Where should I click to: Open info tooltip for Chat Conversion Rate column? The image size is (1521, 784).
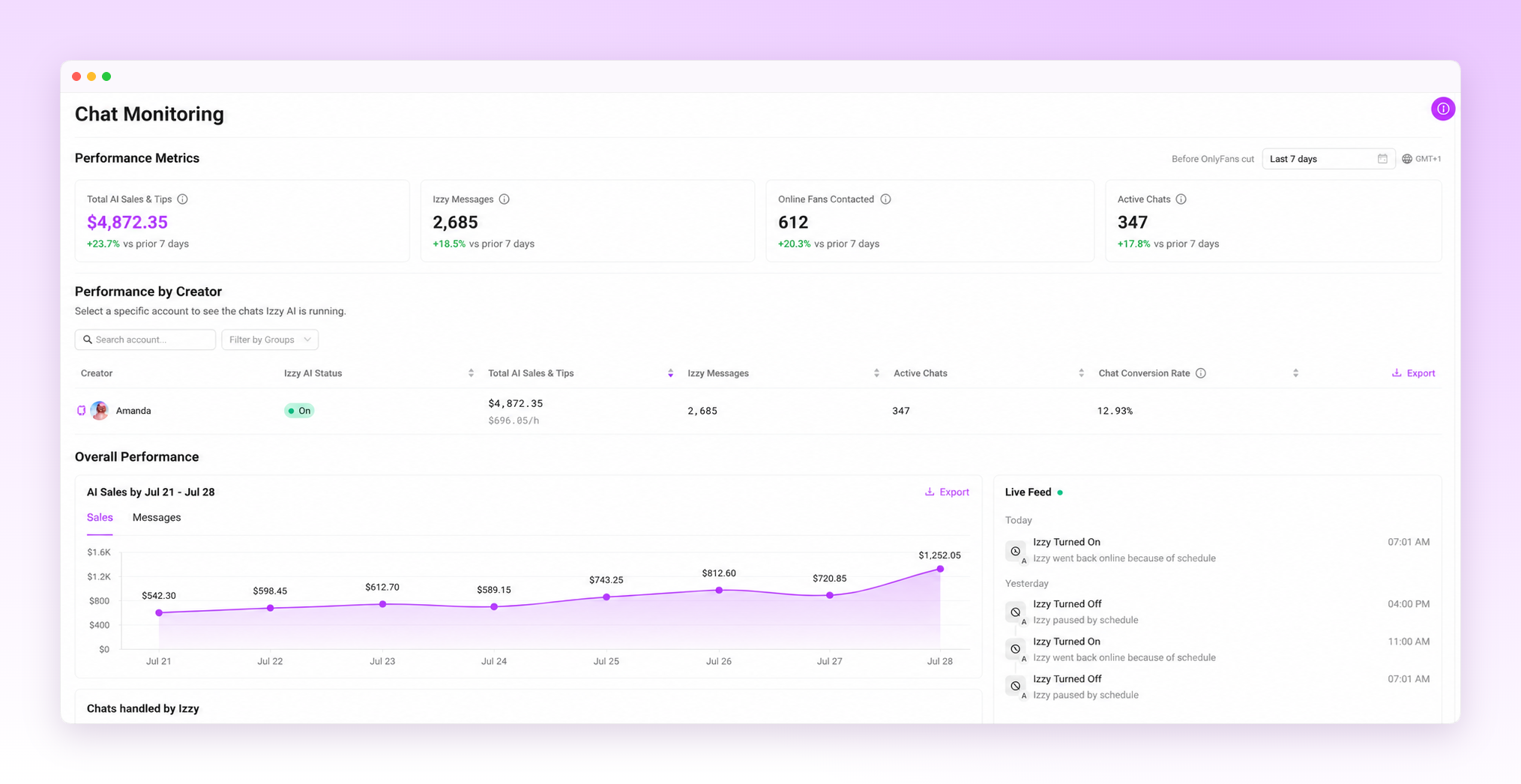(1201, 373)
